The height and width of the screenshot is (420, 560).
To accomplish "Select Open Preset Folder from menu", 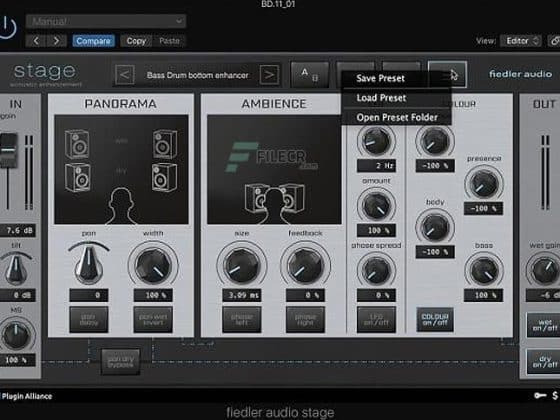I will click(397, 117).
